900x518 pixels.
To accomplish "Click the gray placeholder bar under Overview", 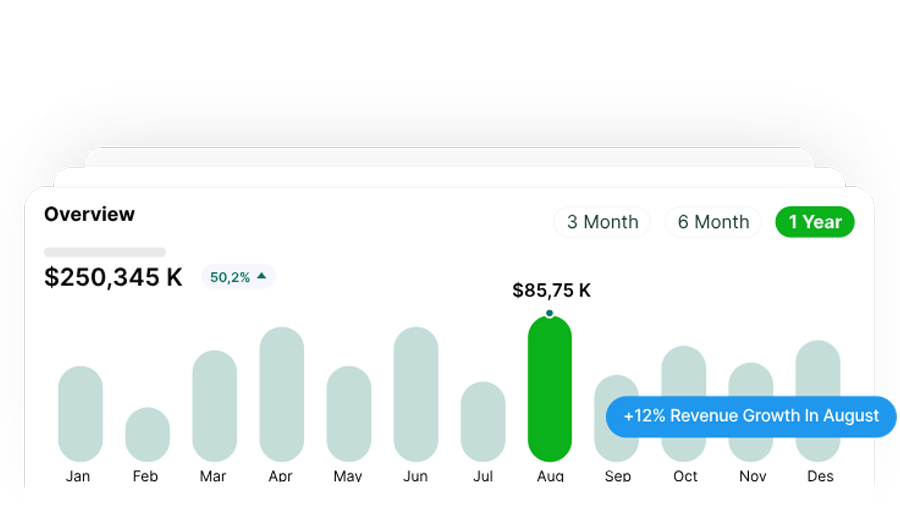I will click(x=105, y=252).
